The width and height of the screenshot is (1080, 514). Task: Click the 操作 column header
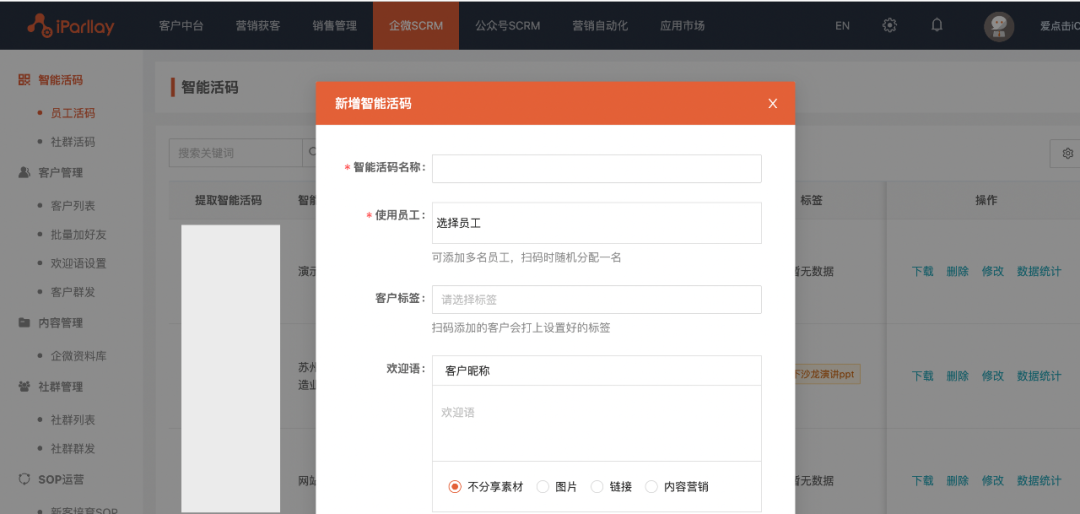click(986, 201)
